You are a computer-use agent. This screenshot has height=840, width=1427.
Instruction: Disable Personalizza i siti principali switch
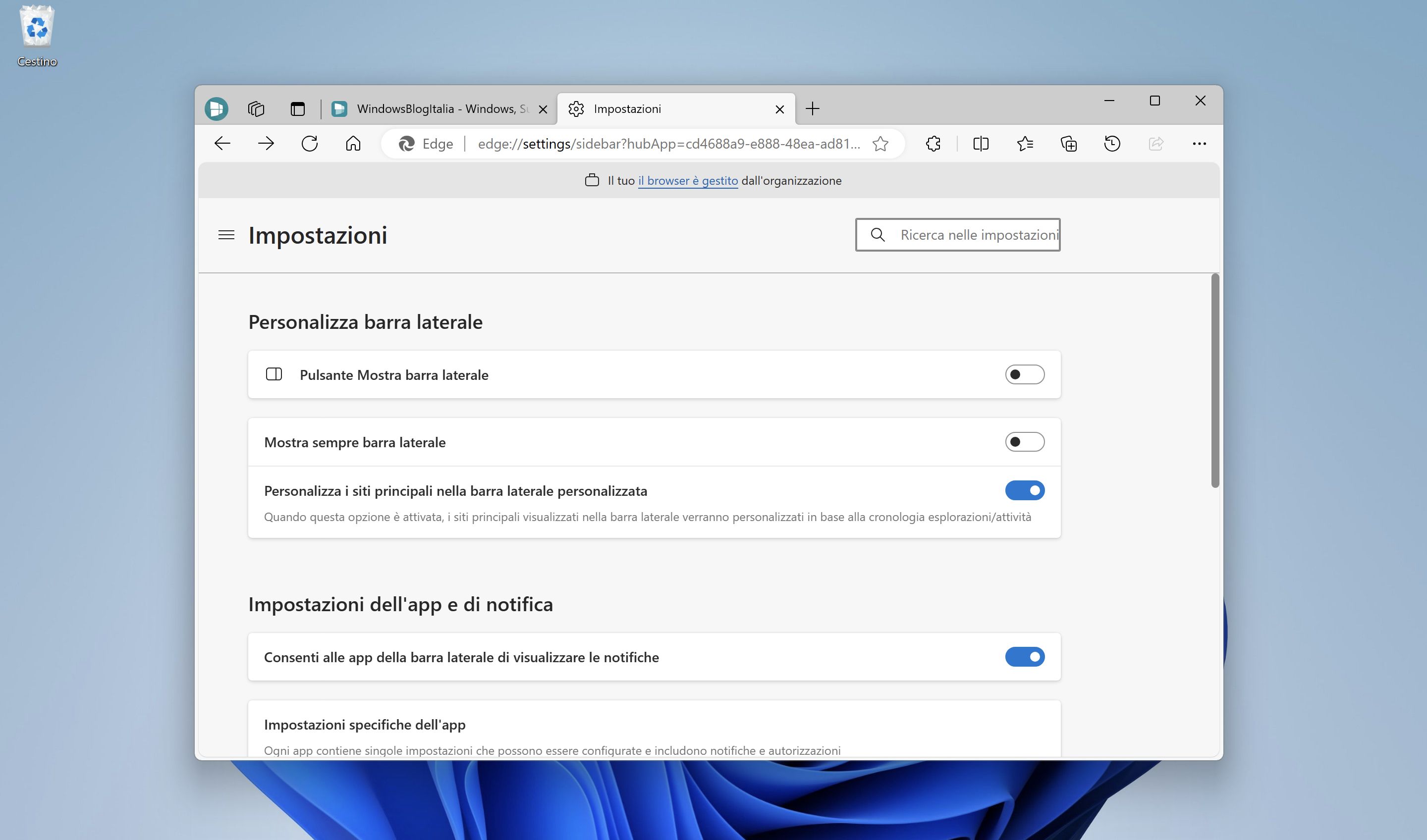(x=1025, y=491)
